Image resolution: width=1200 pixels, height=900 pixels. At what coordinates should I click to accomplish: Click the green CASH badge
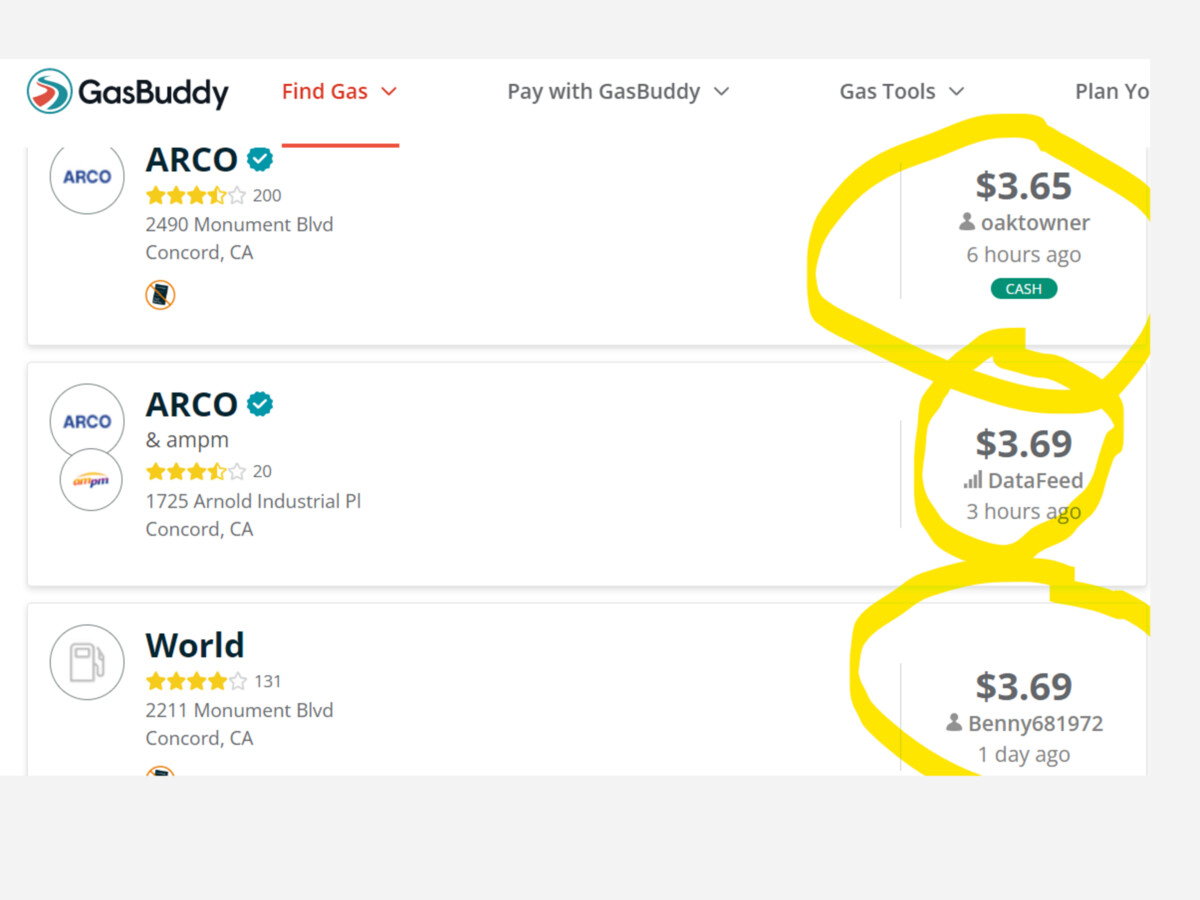(x=1024, y=289)
